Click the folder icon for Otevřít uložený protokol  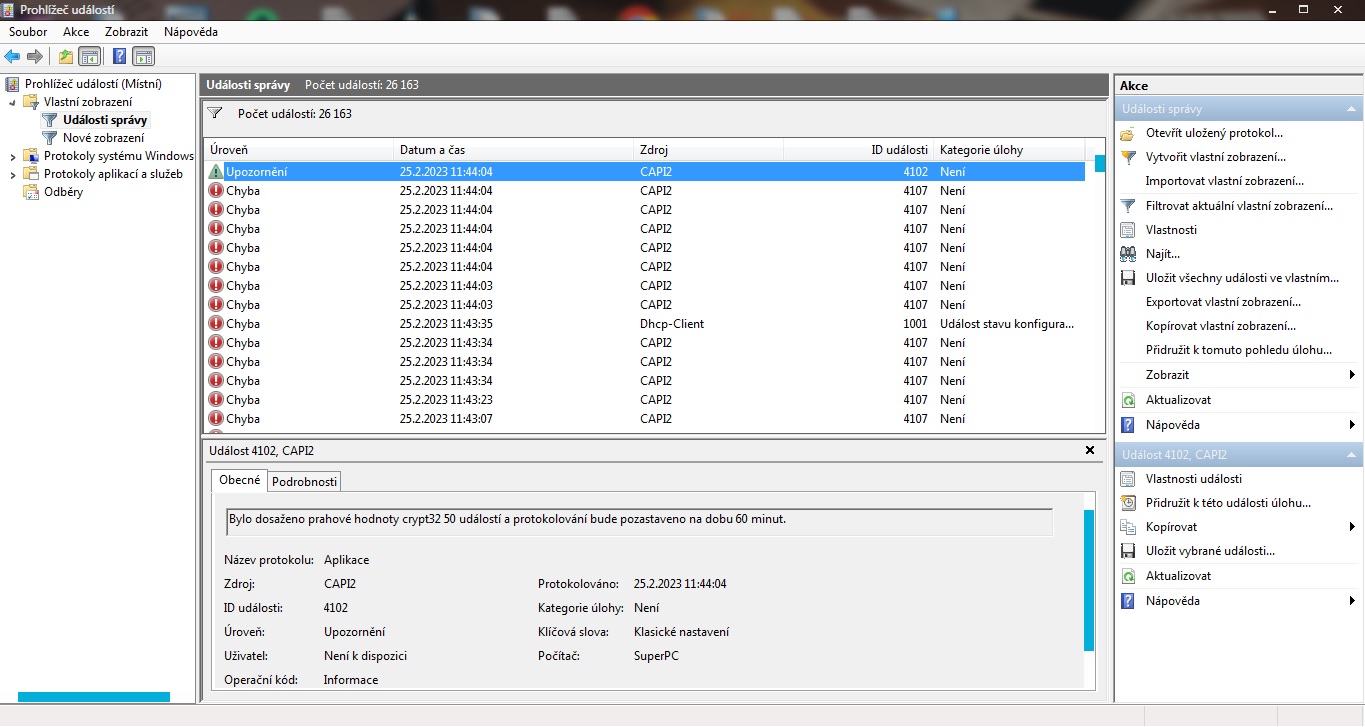(x=1128, y=133)
